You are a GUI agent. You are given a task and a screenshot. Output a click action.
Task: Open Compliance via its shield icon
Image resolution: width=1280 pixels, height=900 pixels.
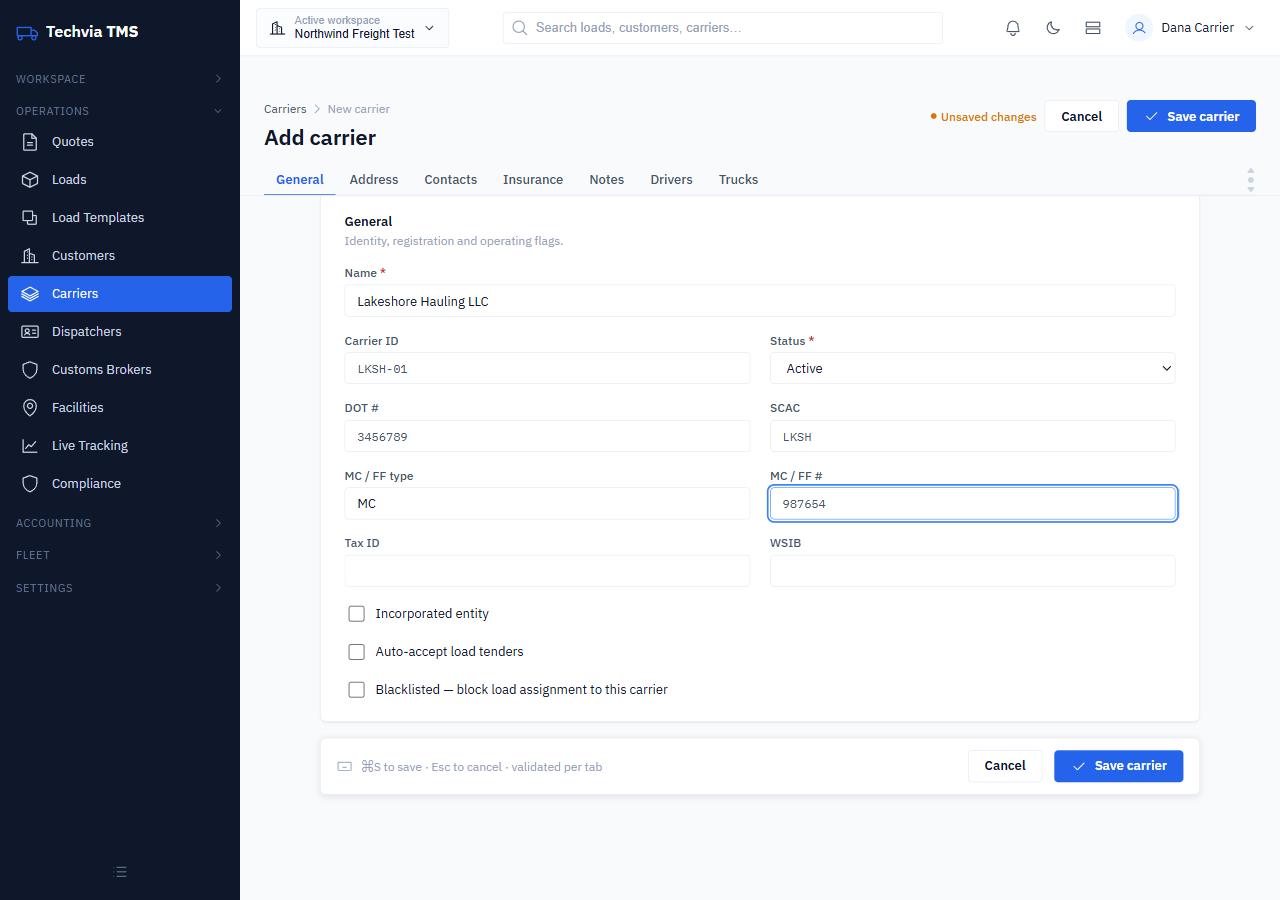point(31,484)
